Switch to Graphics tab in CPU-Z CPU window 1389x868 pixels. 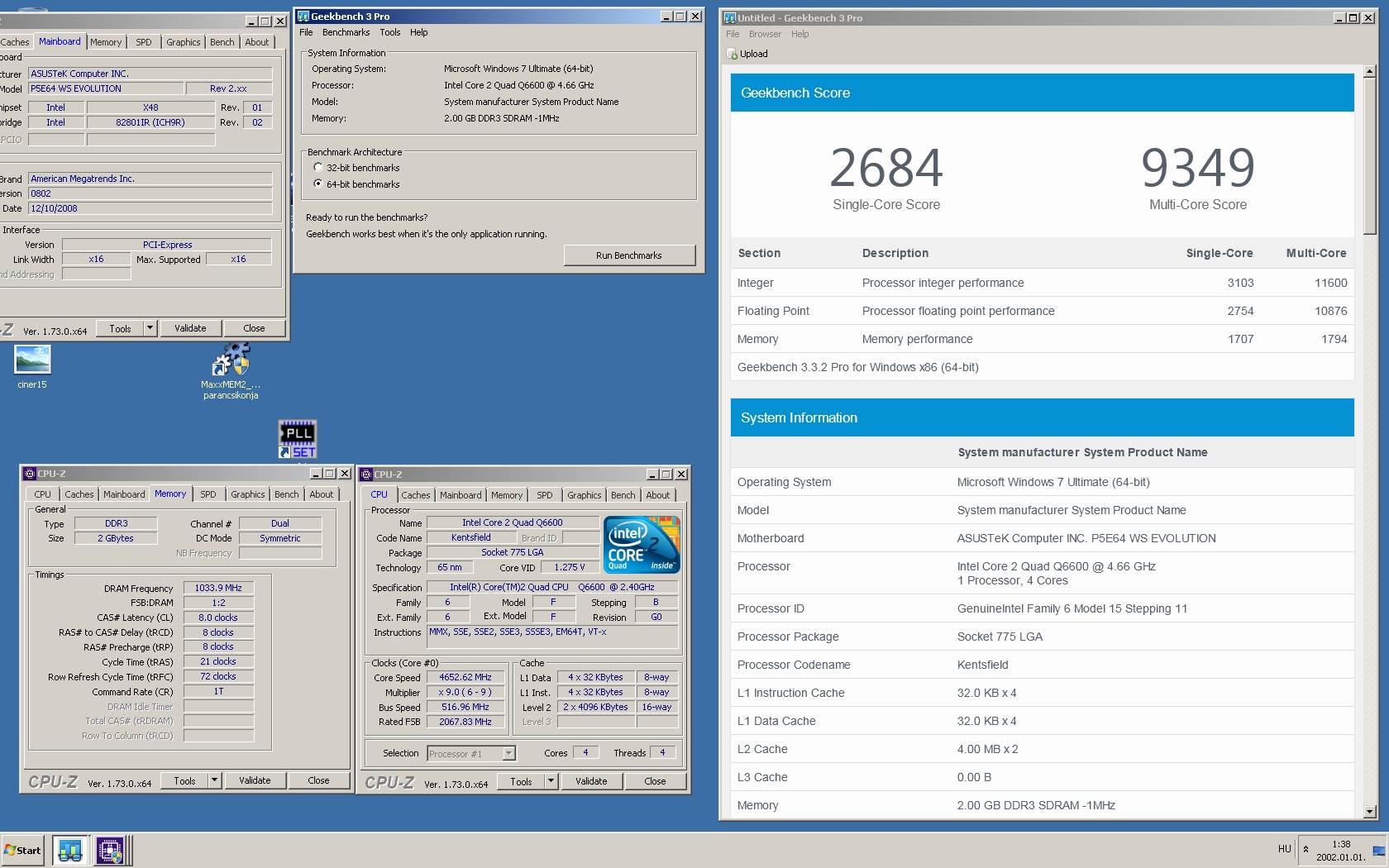tap(585, 495)
